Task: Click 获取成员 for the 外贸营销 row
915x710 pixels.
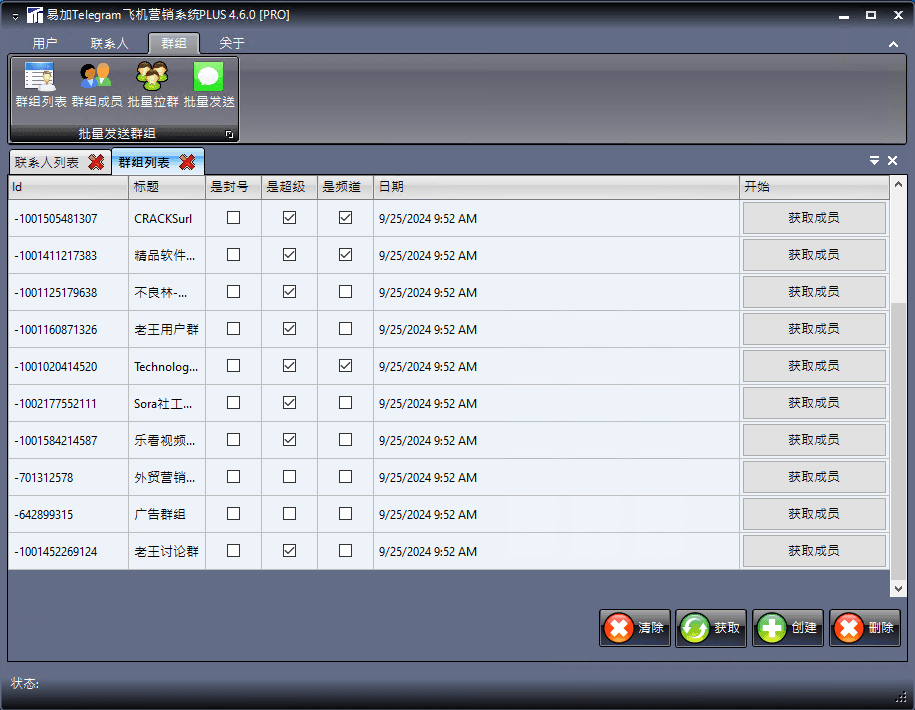Action: 814,477
